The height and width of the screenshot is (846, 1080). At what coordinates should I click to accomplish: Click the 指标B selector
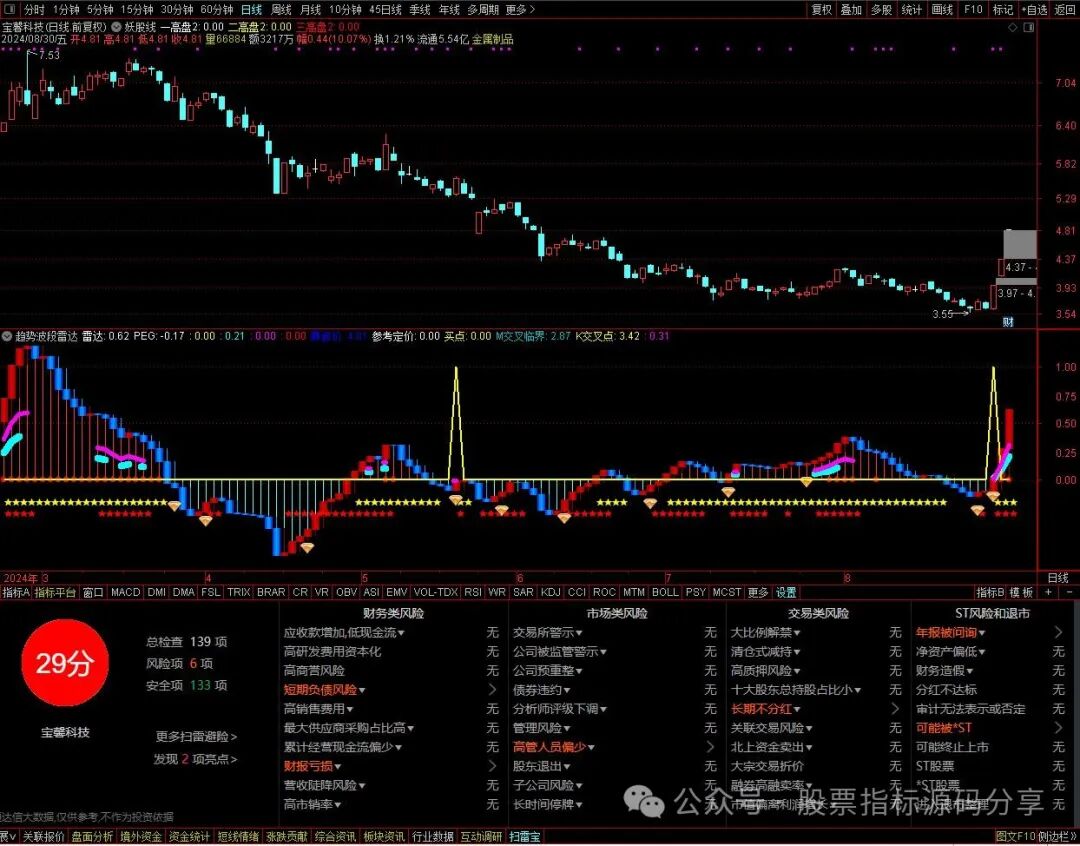[x=990, y=592]
